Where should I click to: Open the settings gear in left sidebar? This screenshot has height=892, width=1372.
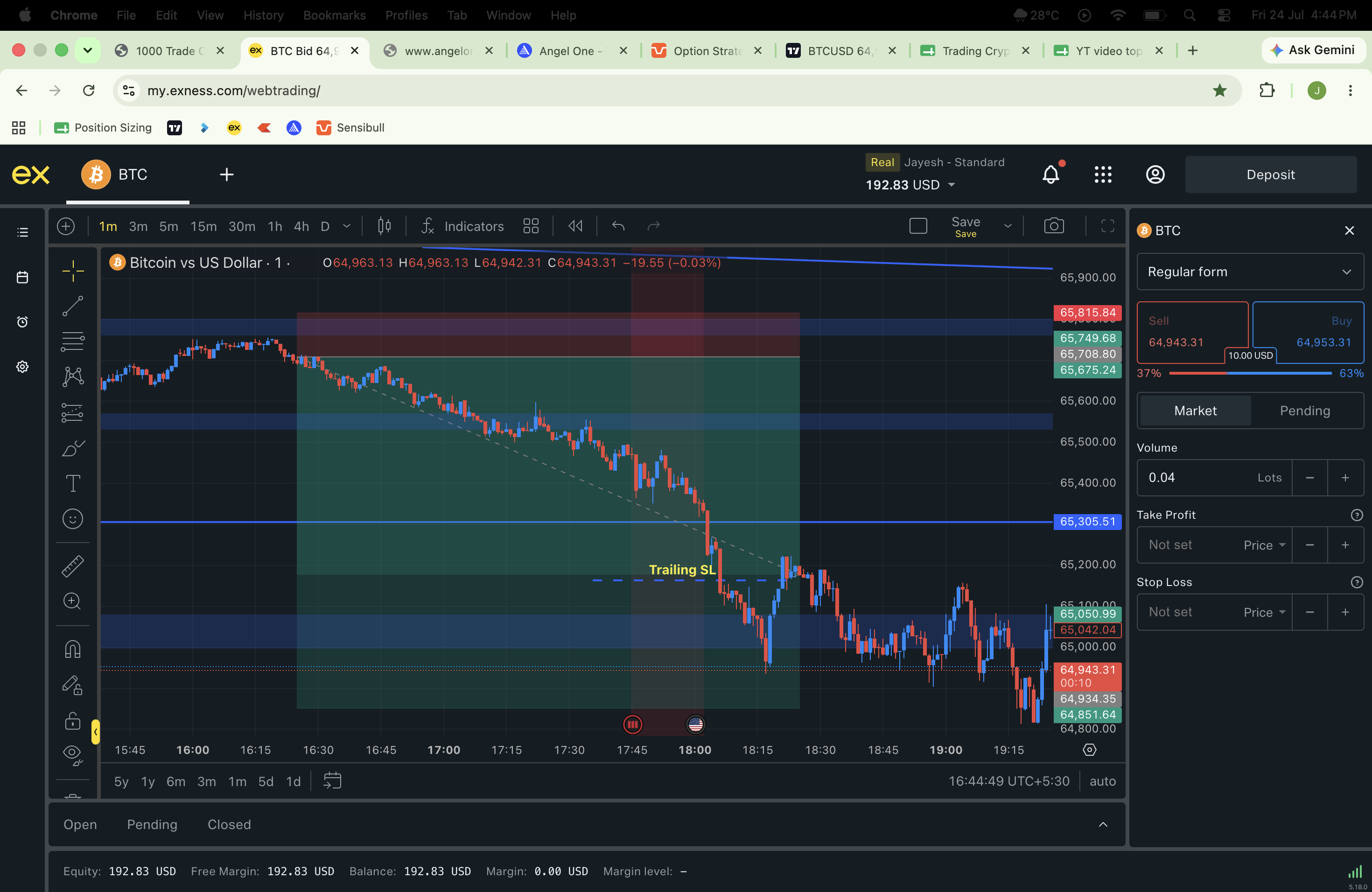[22, 367]
